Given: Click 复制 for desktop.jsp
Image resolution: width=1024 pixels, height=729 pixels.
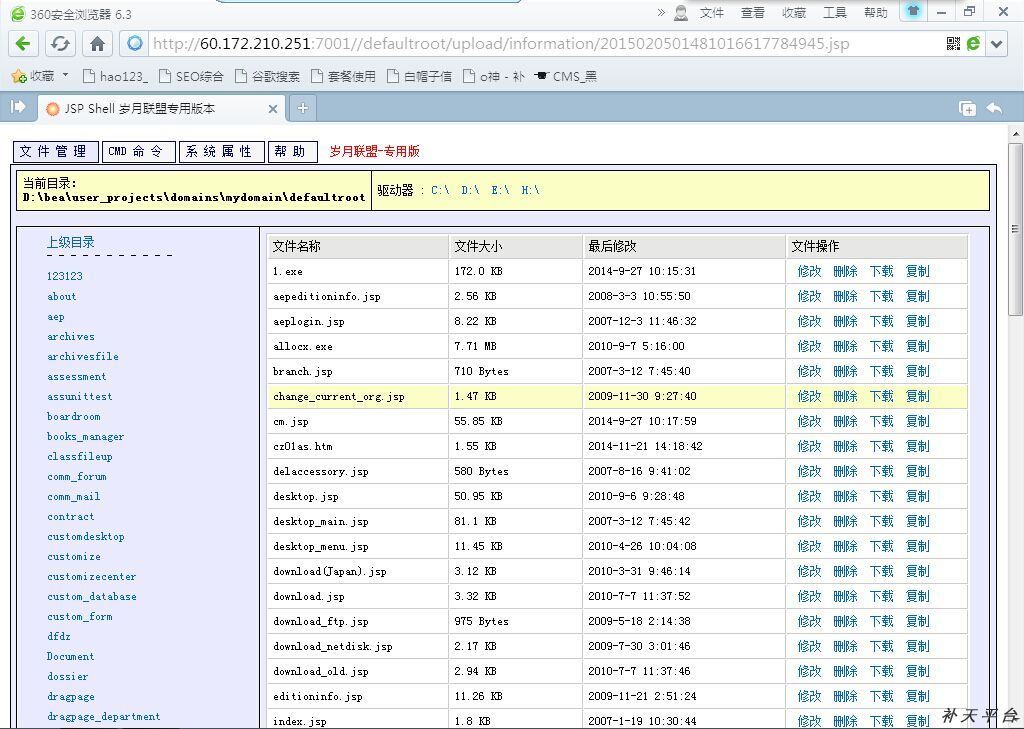Looking at the screenshot, I should [918, 496].
